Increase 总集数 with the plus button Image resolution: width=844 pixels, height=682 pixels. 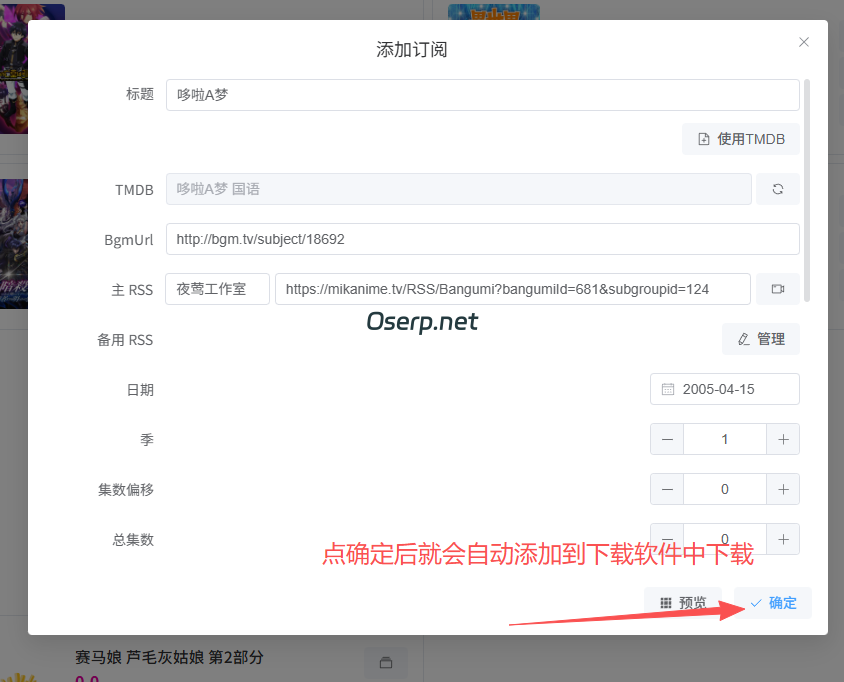783,539
